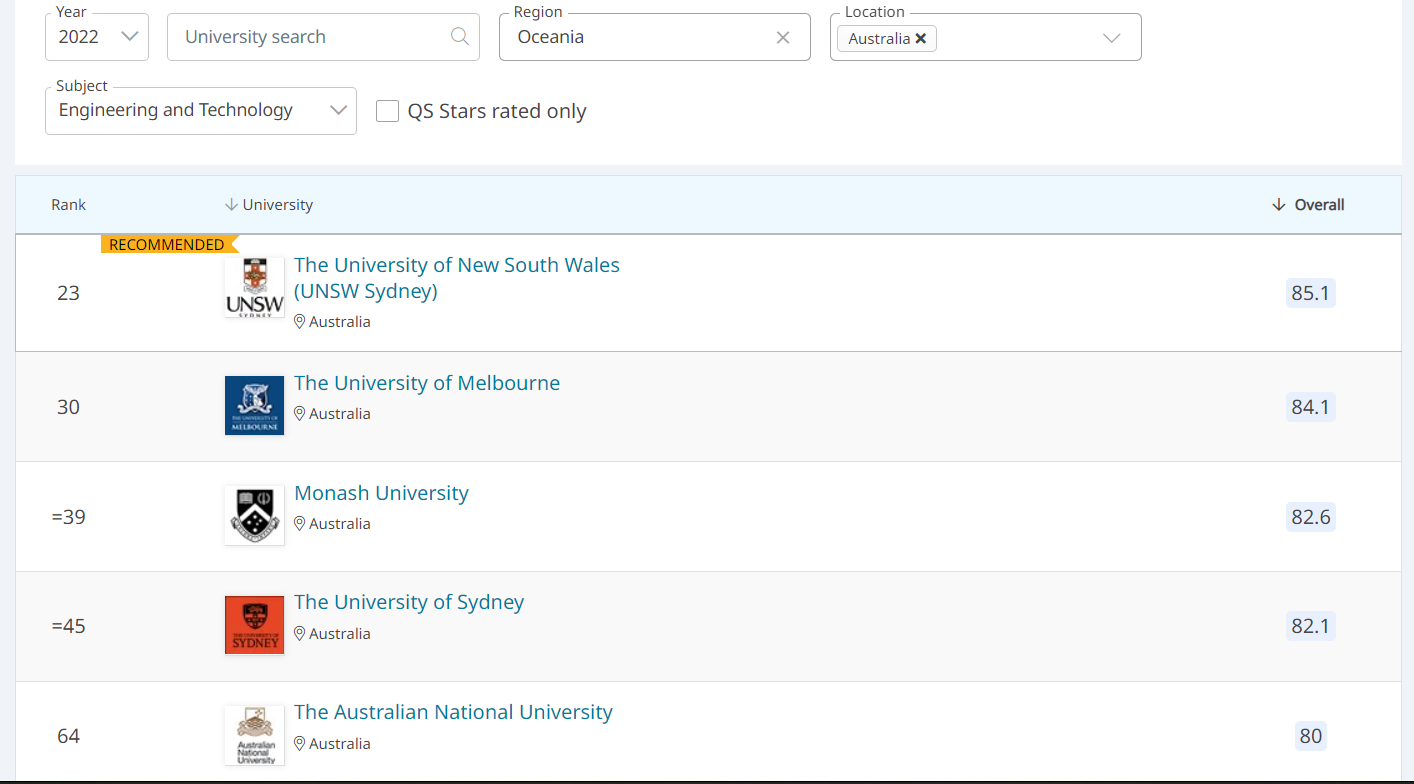This screenshot has height=784, width=1414.
Task: Sort rankings by Overall score
Action: coord(1308,205)
